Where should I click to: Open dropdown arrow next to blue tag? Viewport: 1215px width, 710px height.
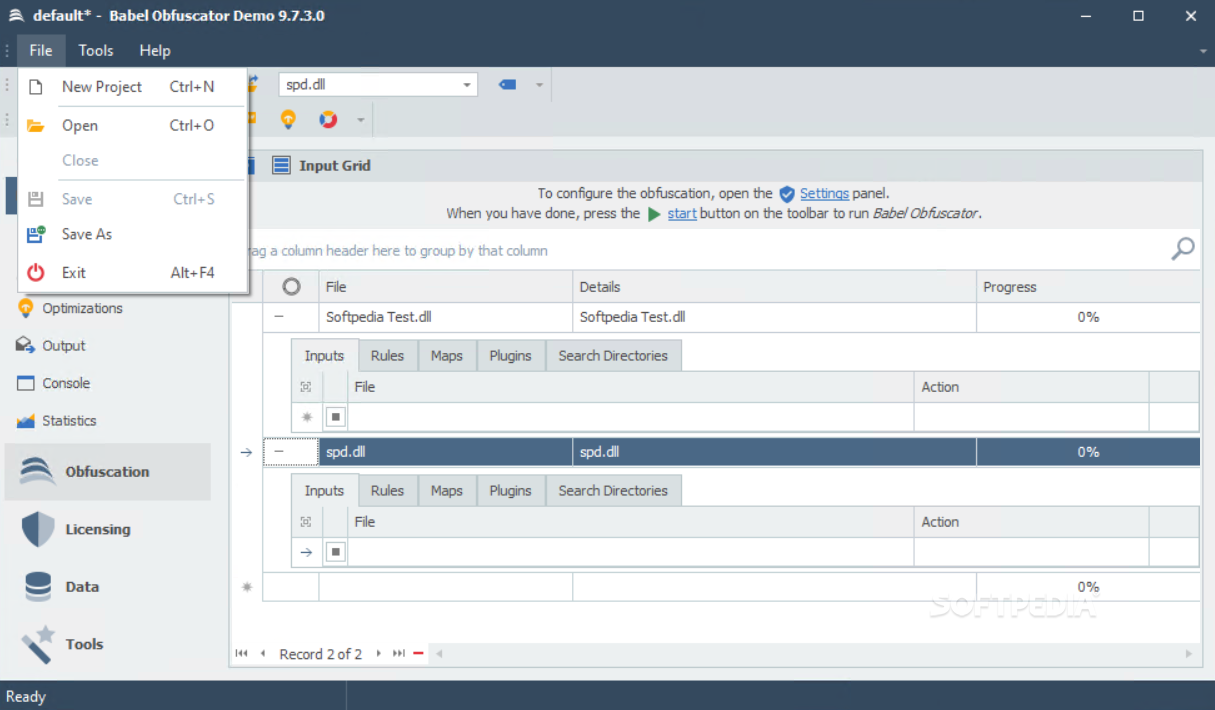pos(539,85)
